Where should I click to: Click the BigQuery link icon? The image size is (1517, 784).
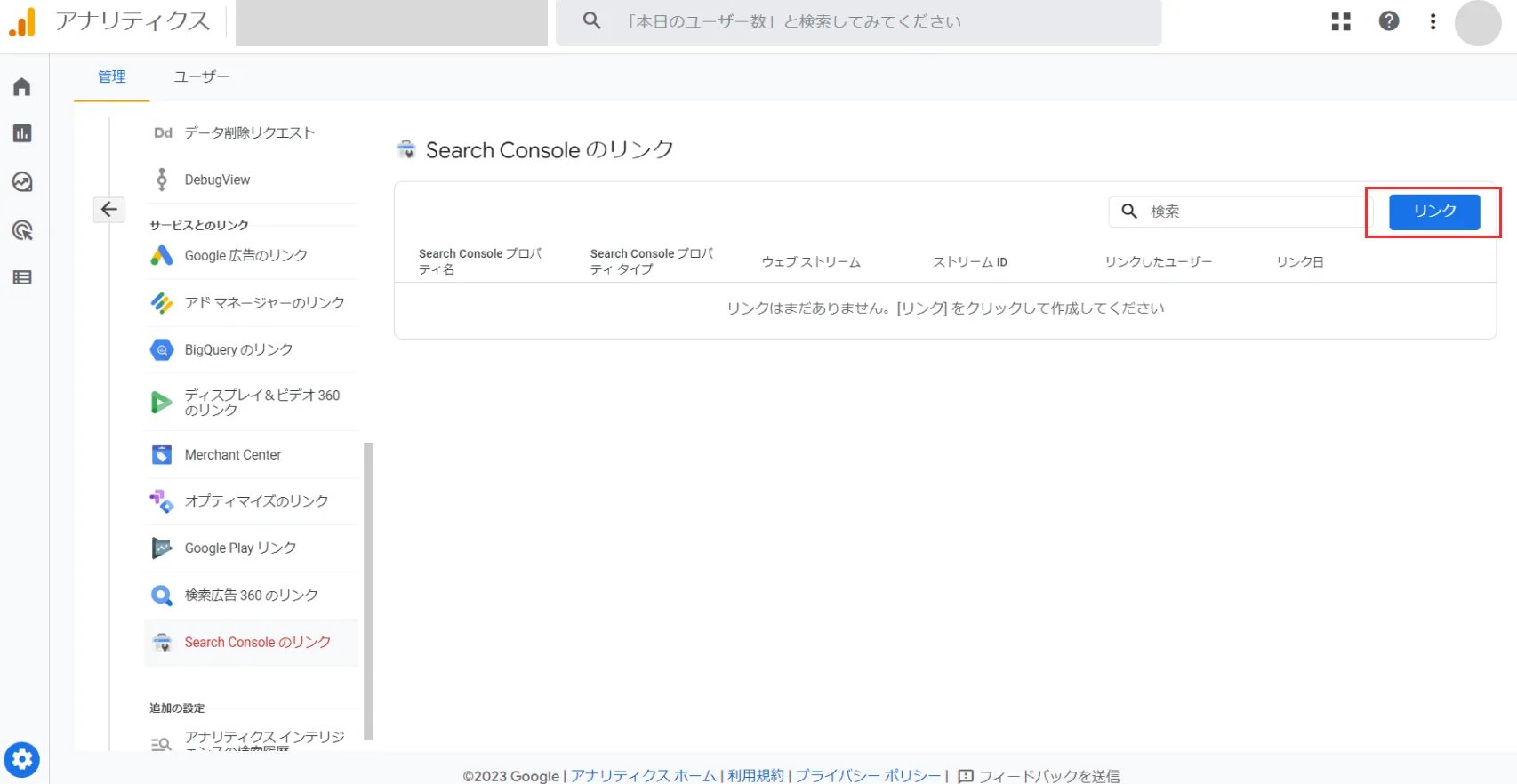[x=162, y=349]
